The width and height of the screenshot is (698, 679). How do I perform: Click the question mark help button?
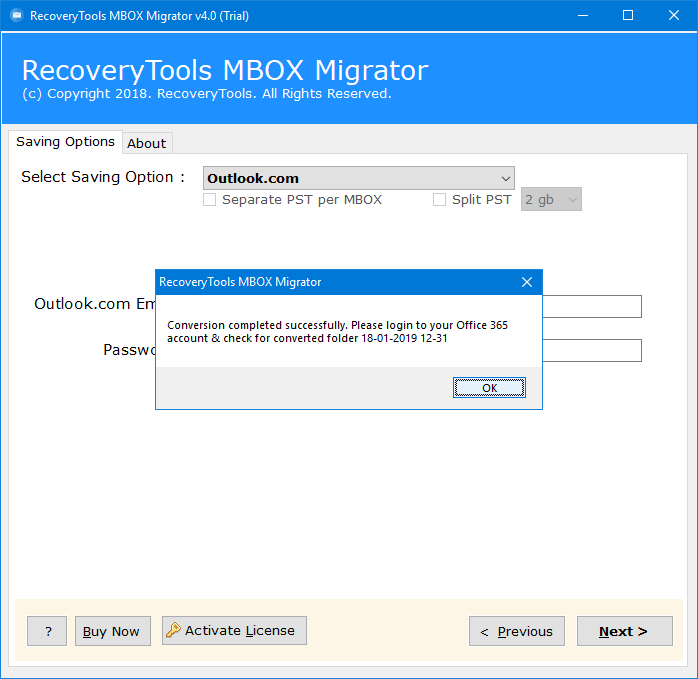coord(47,631)
